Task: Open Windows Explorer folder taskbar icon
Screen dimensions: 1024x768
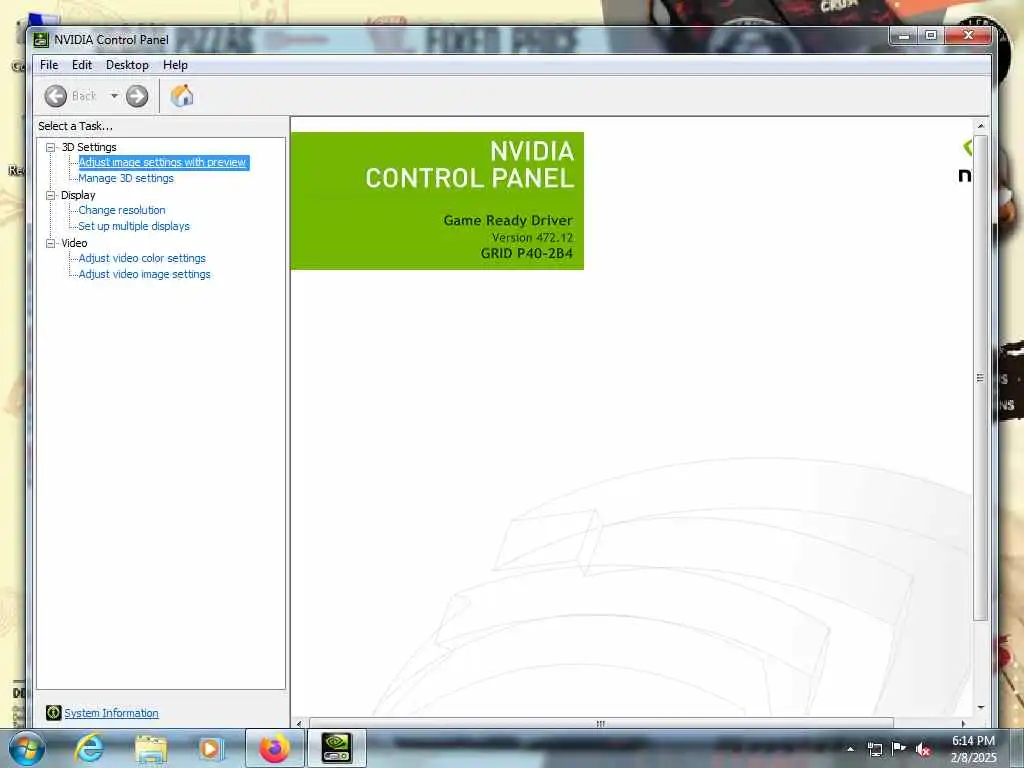Action: pos(151,748)
